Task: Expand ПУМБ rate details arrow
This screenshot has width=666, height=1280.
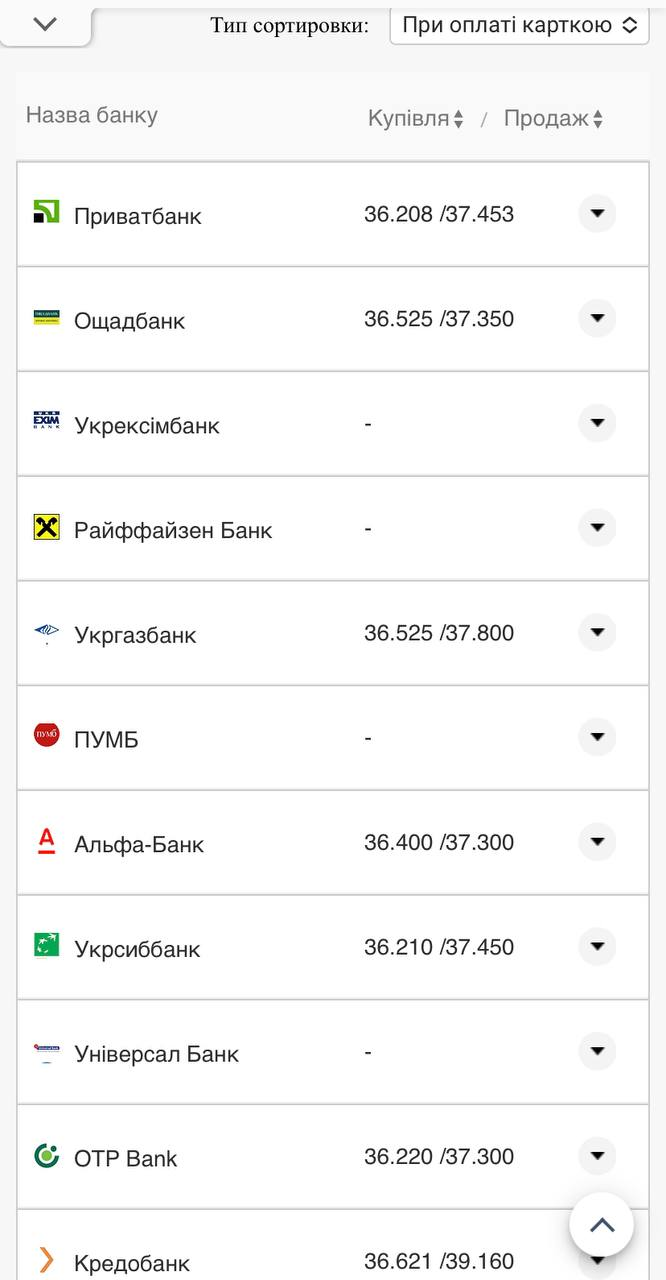Action: 597,737
